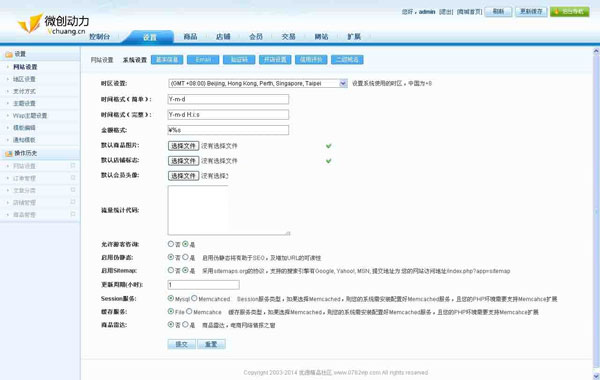Image resolution: width=600 pixels, height=380 pixels.
Task: Click the 操作历史 folder icon in sidebar
Action: click(9, 154)
